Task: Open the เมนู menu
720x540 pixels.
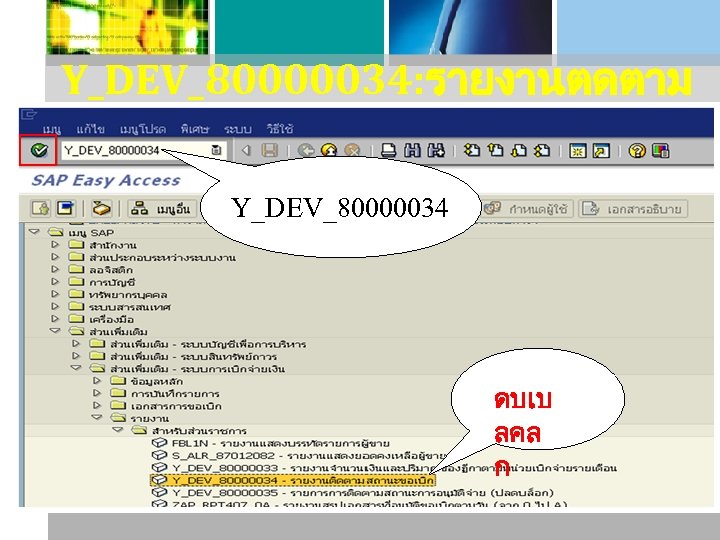Action: [x=51, y=129]
